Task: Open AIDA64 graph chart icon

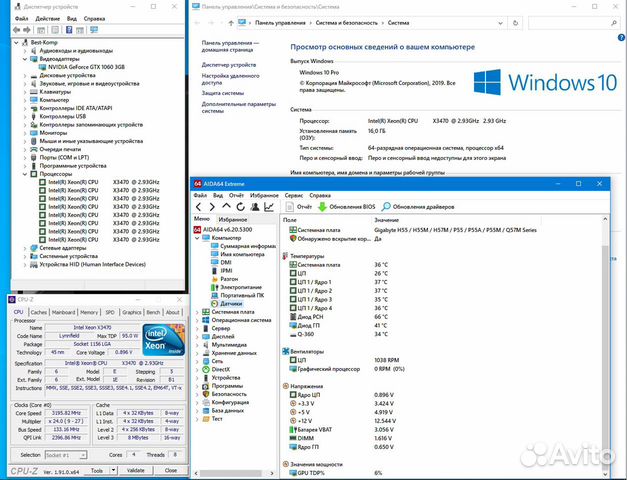Action: 269,207
